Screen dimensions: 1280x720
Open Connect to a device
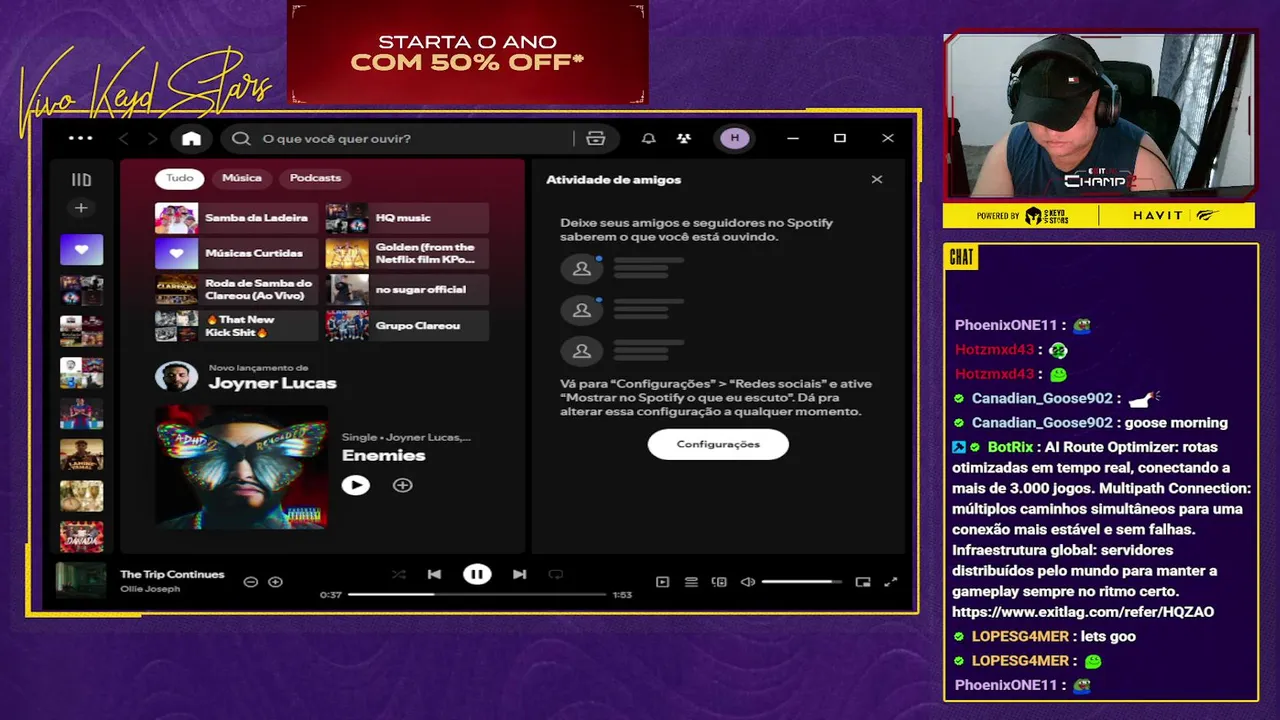(x=719, y=582)
